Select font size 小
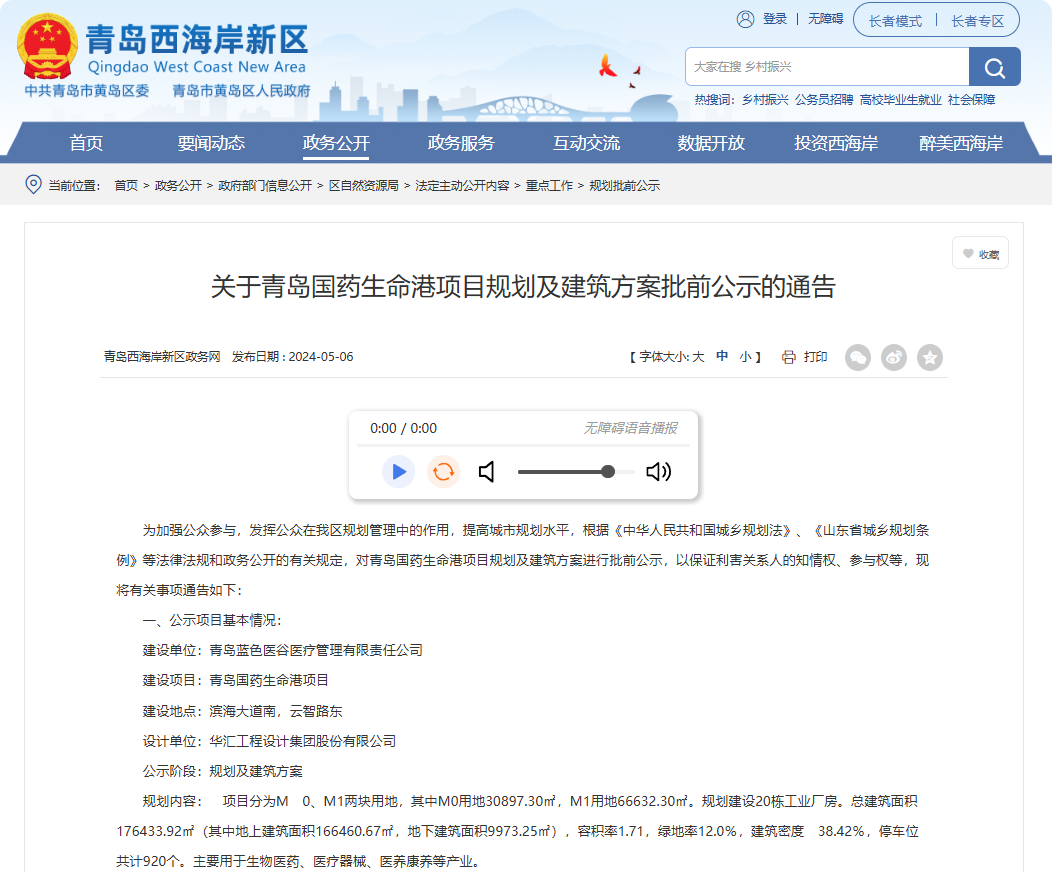 (x=745, y=357)
